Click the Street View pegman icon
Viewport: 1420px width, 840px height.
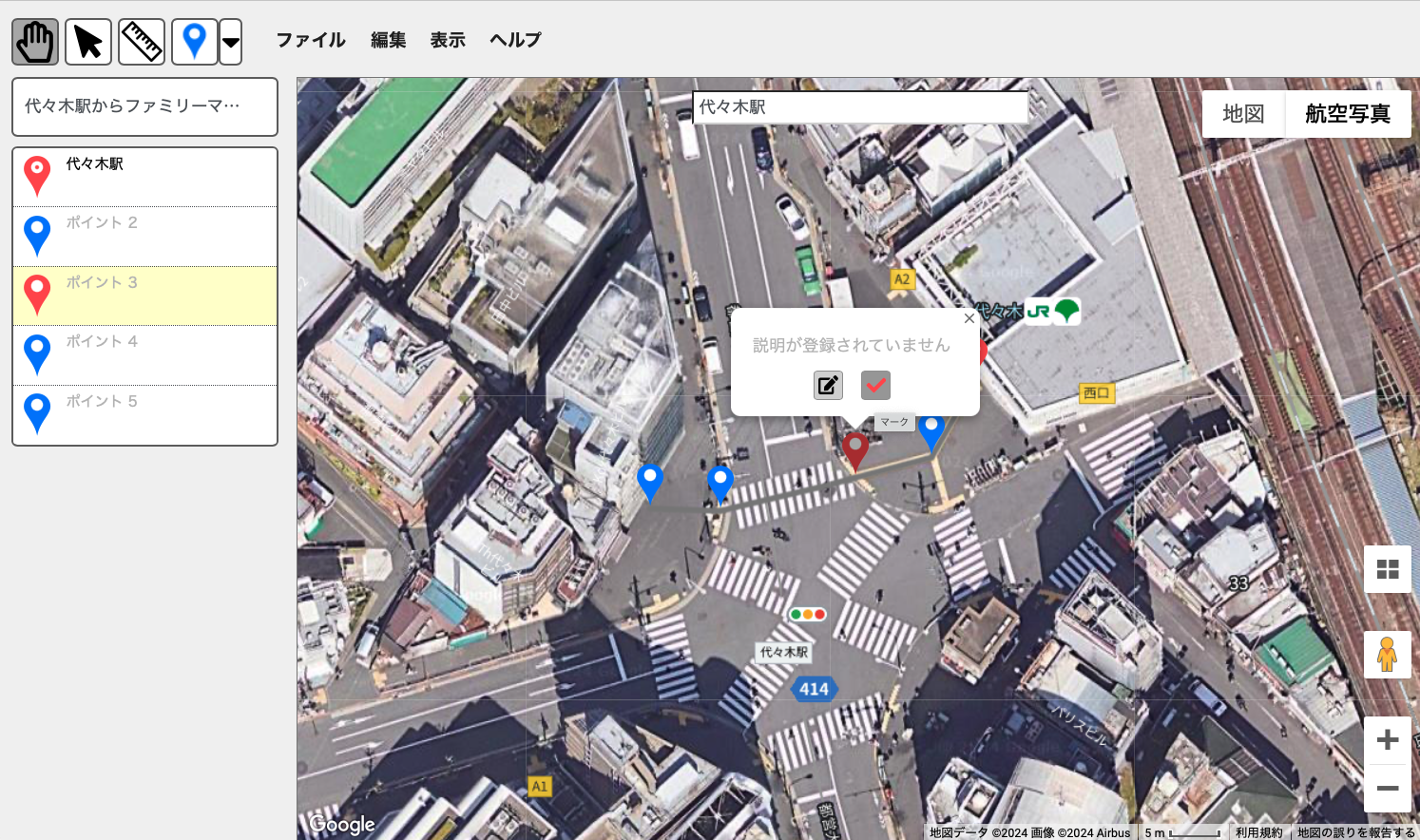tap(1387, 655)
